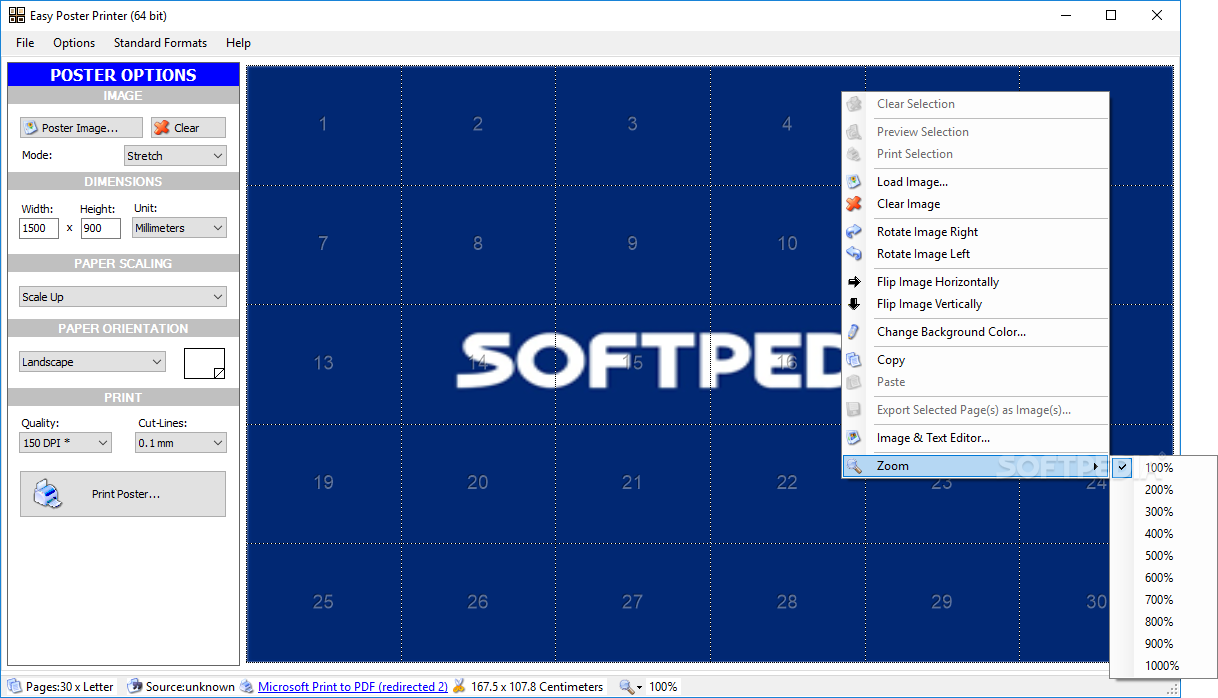Viewport: 1218px width, 698px height.
Task: Select poster page tile 8
Action: tap(479, 244)
